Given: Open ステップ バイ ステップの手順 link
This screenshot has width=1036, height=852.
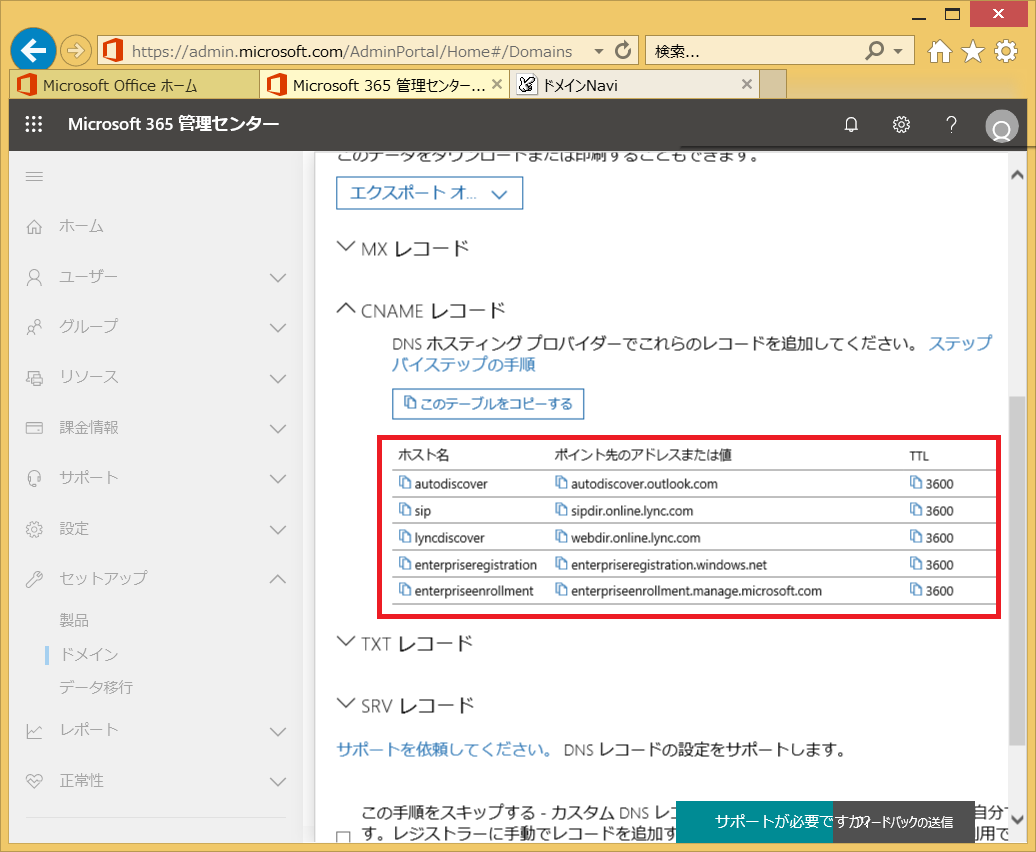Looking at the screenshot, I should pos(691,353).
